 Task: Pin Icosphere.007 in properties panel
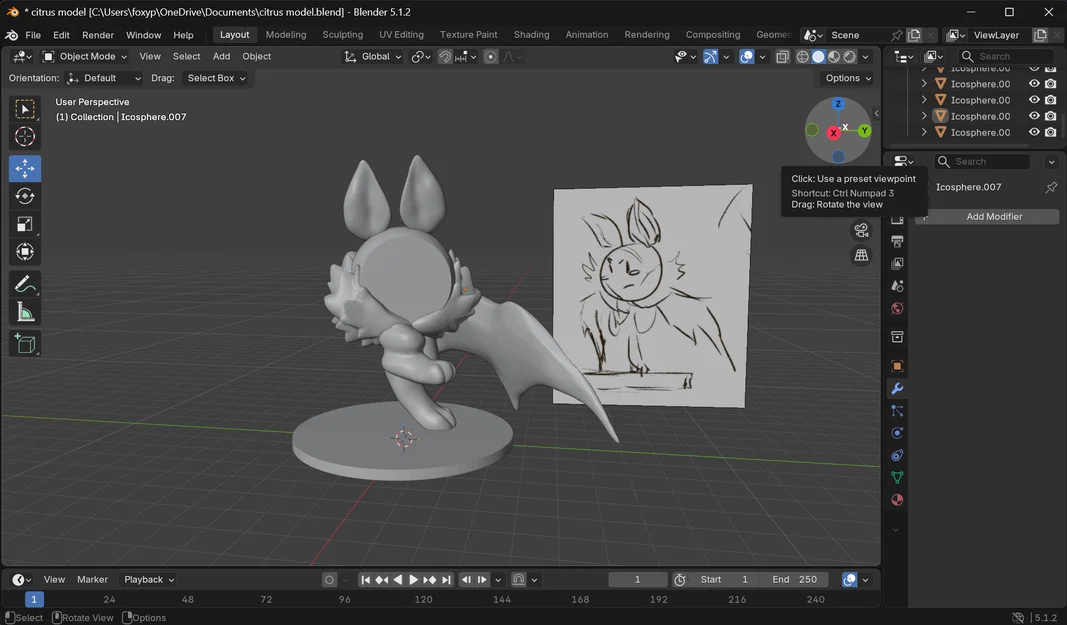(x=1051, y=187)
